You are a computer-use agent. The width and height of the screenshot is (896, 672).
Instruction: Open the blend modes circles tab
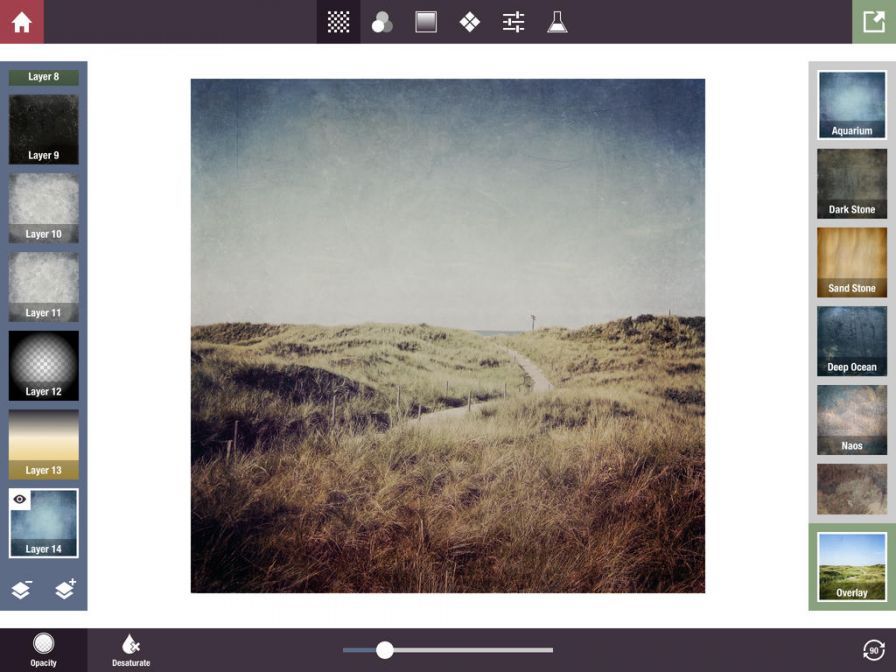tap(382, 22)
